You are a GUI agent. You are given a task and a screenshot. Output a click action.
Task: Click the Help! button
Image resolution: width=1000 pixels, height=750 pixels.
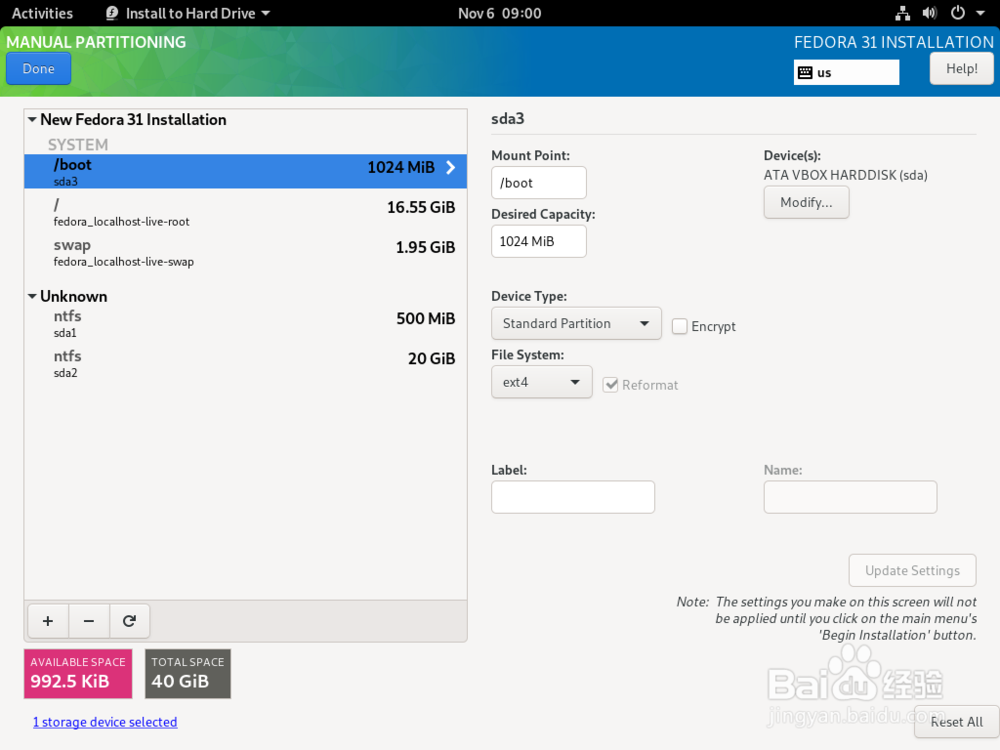coord(961,69)
